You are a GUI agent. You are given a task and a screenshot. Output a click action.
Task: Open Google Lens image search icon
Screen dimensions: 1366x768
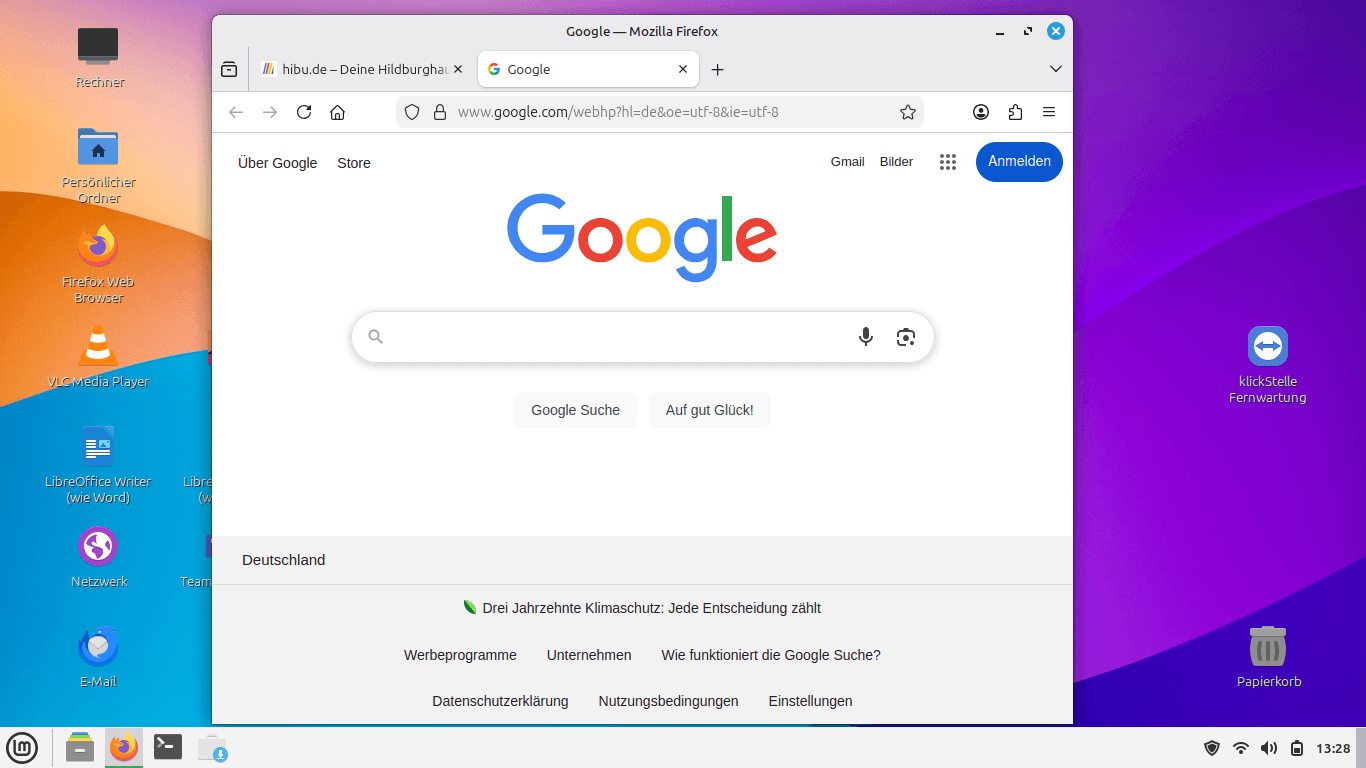tap(906, 337)
